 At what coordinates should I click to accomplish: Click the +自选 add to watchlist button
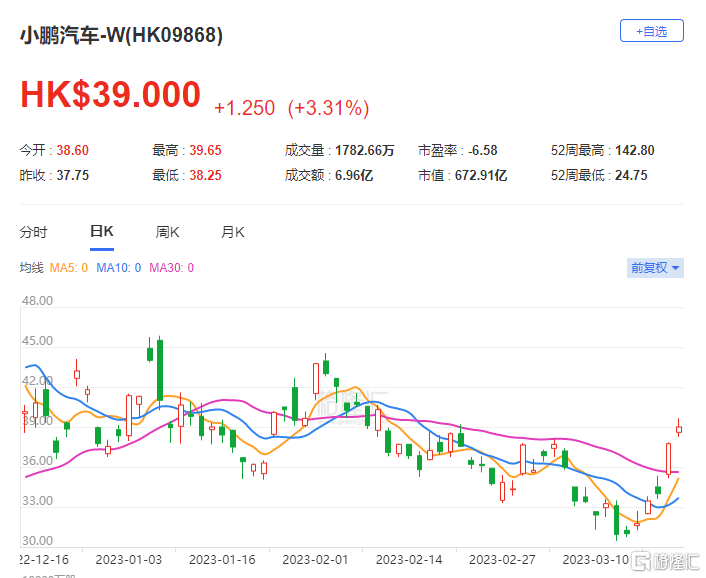[x=652, y=31]
